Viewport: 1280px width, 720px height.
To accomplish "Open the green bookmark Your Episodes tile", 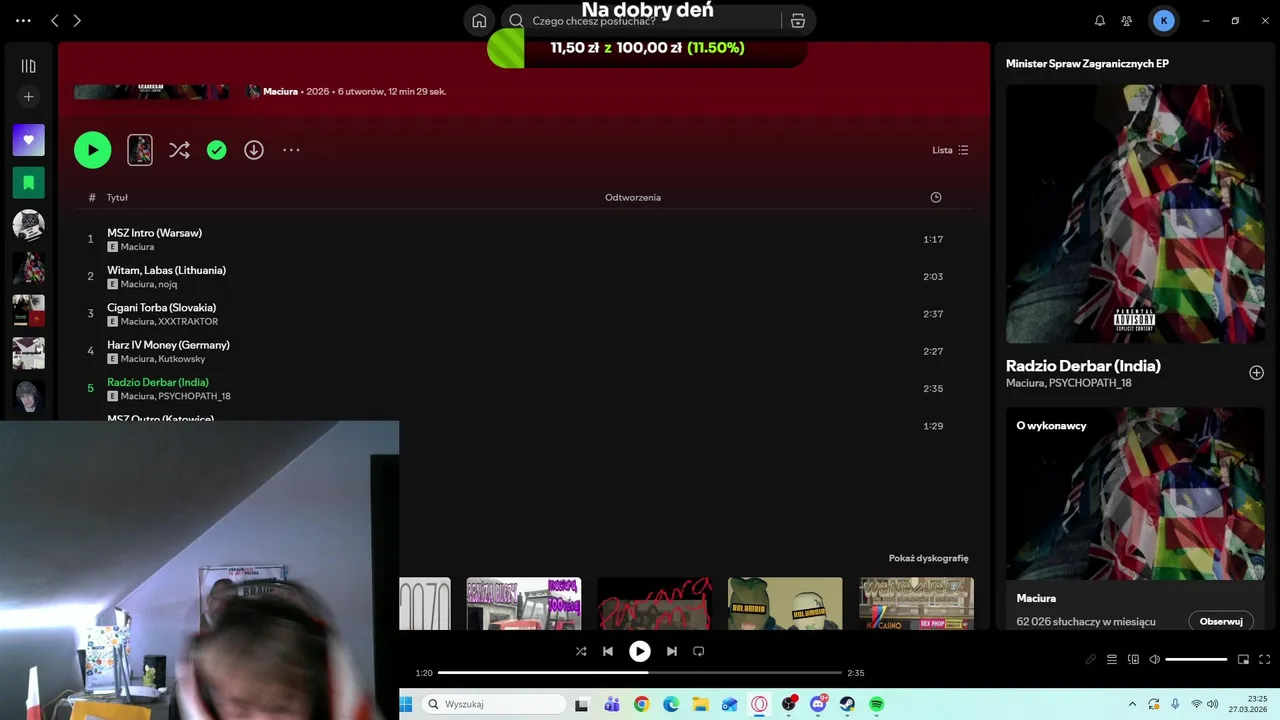I will pos(28,183).
